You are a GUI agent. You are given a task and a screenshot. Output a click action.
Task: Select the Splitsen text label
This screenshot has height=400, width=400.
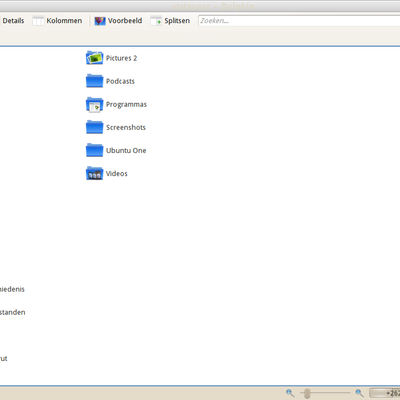tap(177, 21)
